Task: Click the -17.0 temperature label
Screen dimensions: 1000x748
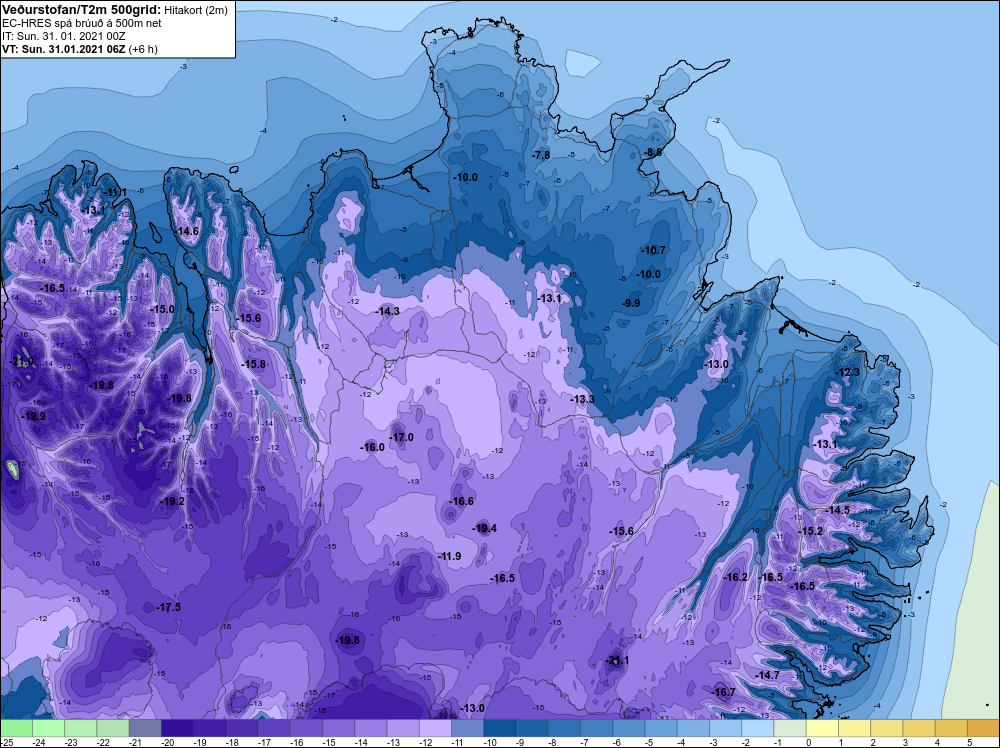Action: click(x=401, y=437)
